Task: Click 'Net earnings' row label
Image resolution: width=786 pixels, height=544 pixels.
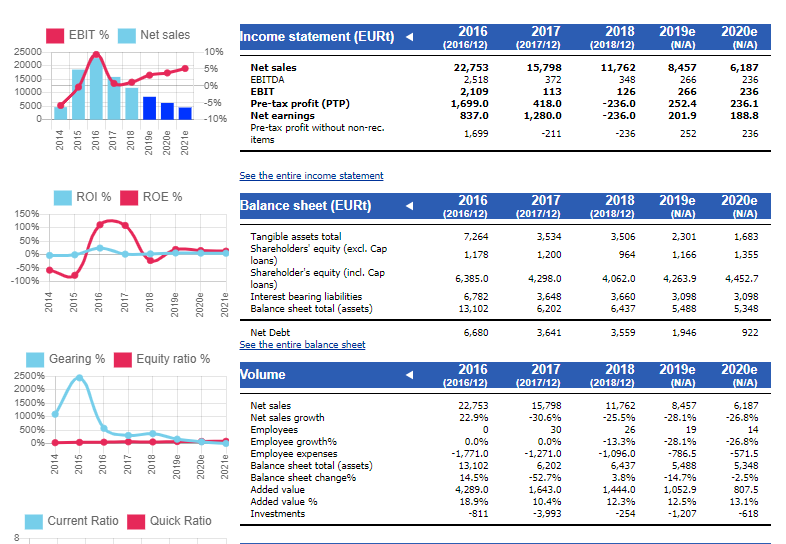Action: (x=282, y=116)
